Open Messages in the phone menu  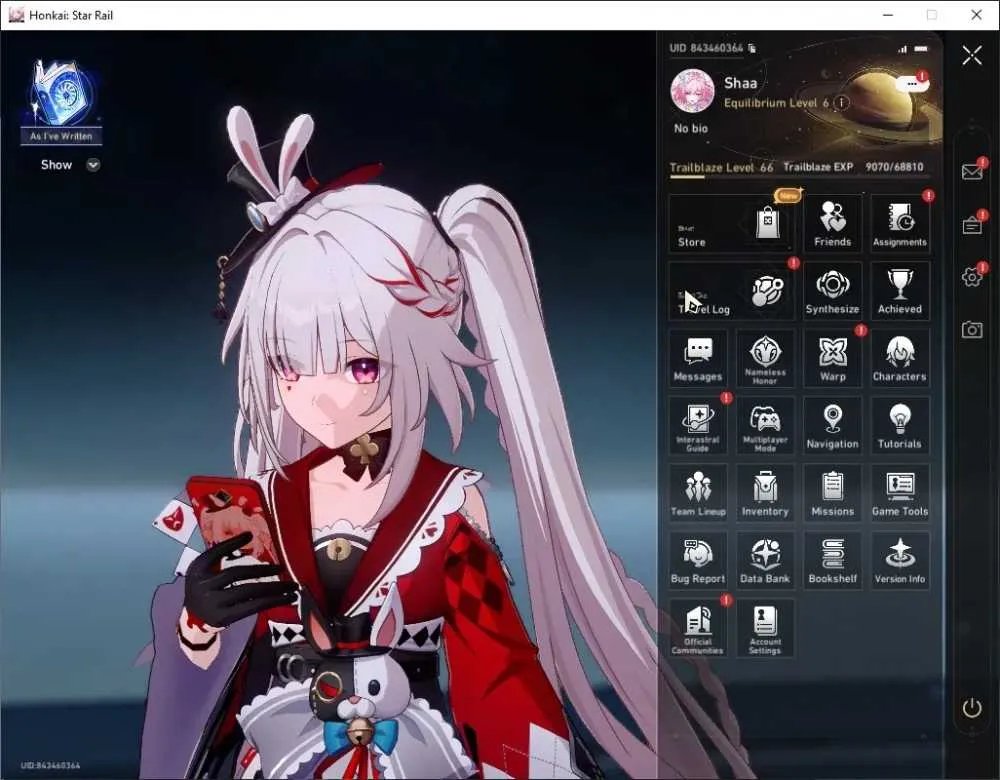(698, 358)
